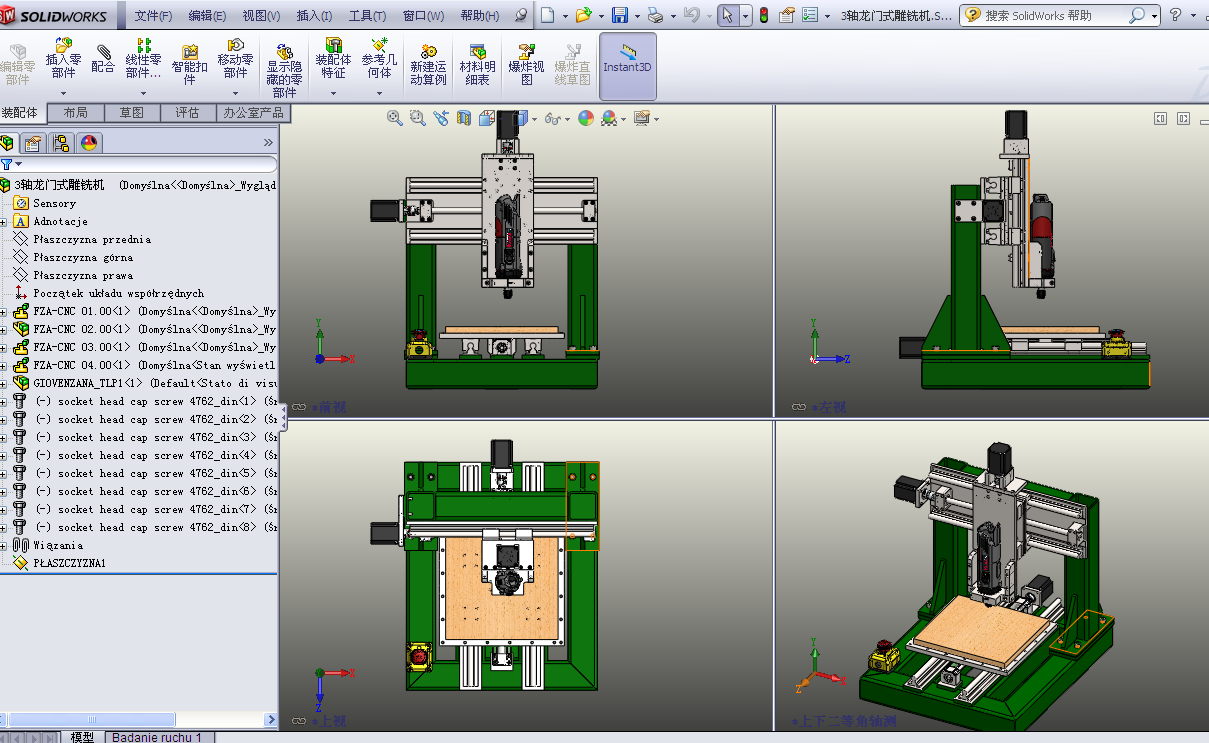The image size is (1209, 743).
Task: Switch to Badanie ruchu 1 tab
Action: [156, 737]
